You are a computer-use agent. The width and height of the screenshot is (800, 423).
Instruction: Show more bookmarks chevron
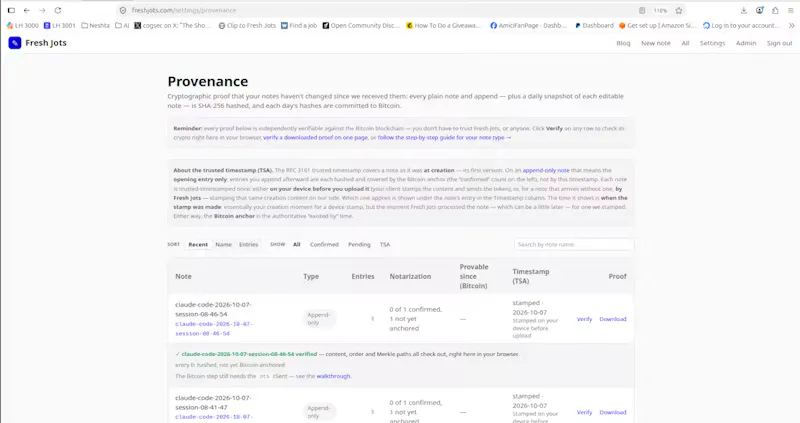click(792, 26)
